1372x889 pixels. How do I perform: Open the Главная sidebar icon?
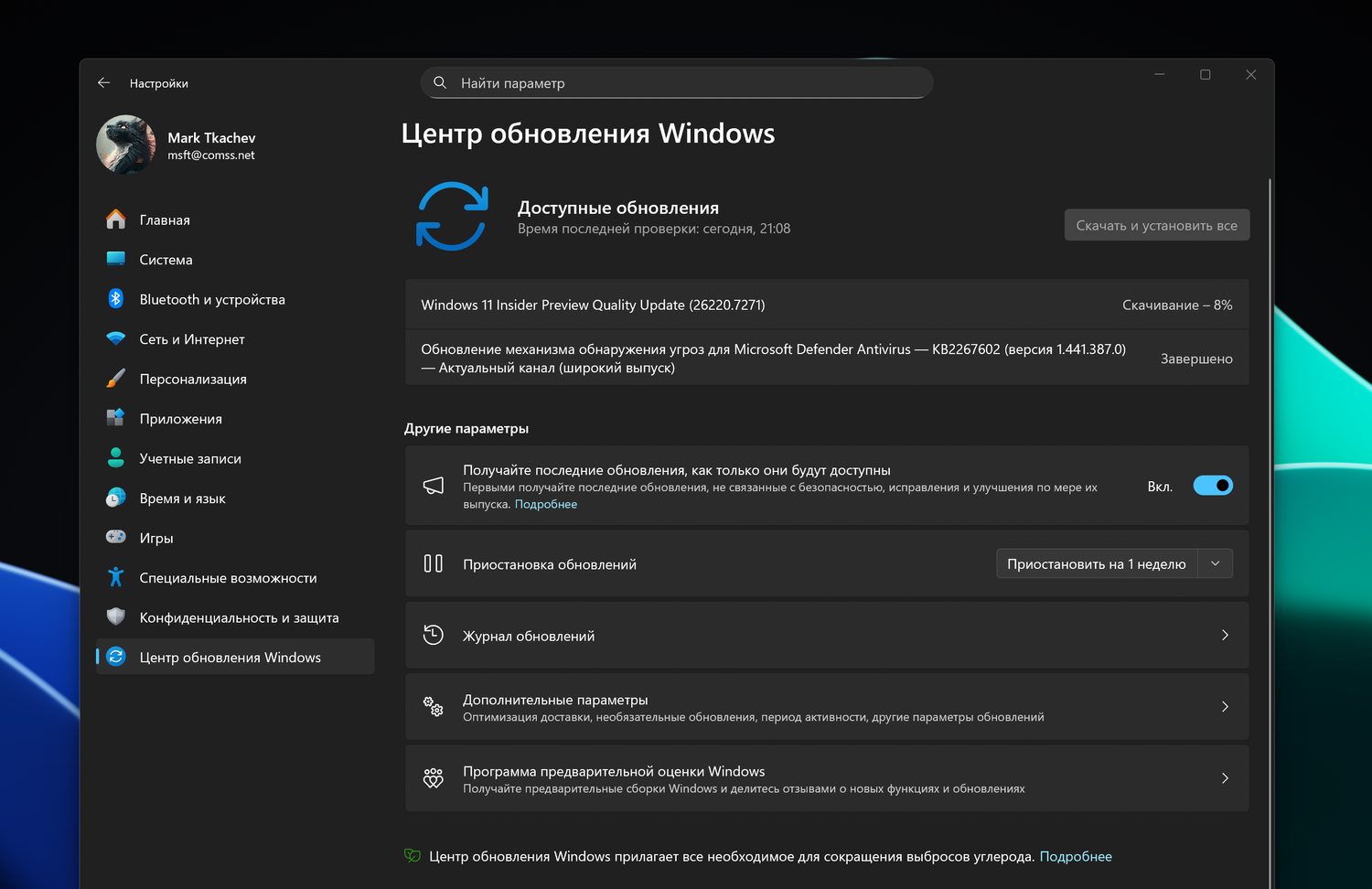(x=115, y=220)
